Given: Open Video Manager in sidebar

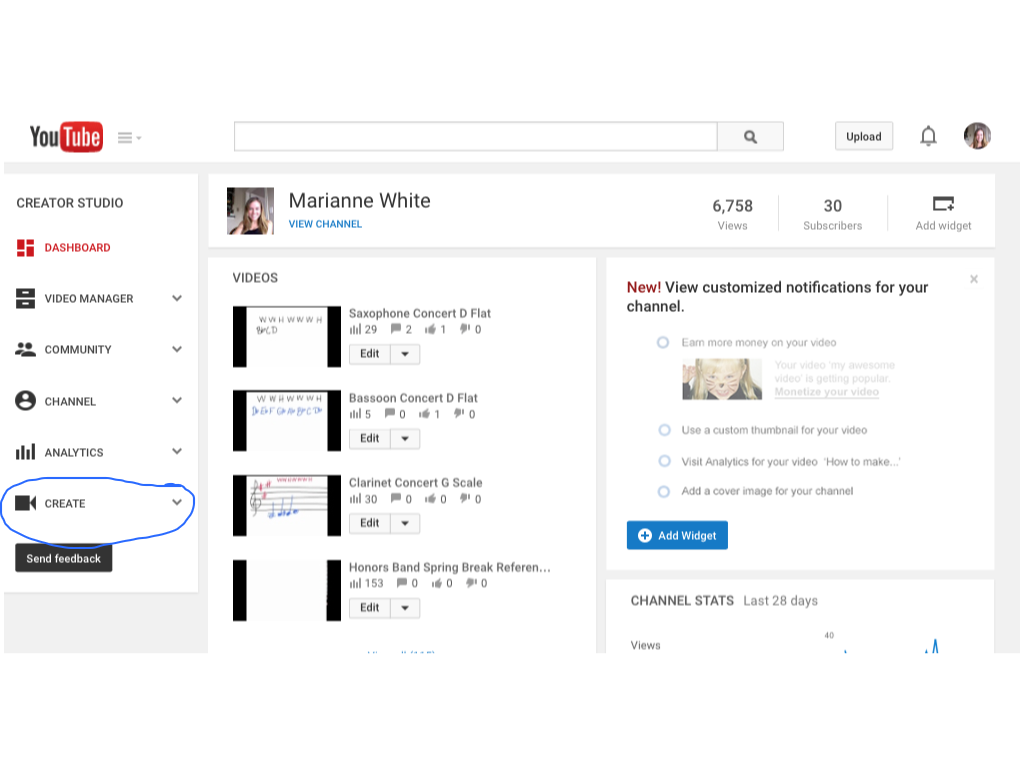Looking at the screenshot, I should coord(89,298).
